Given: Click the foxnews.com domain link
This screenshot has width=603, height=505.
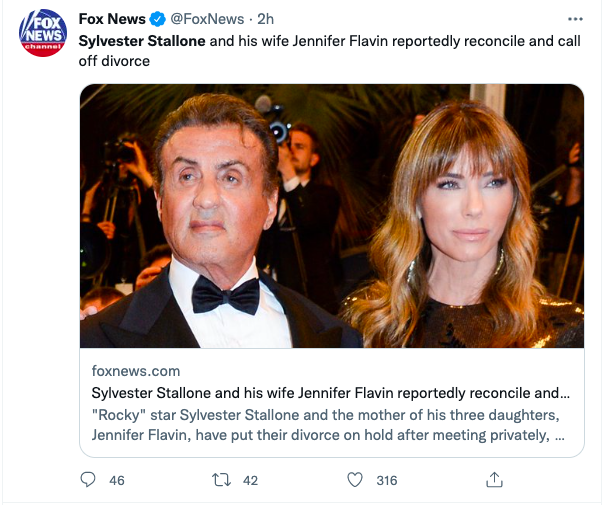Looking at the screenshot, I should click(136, 371).
